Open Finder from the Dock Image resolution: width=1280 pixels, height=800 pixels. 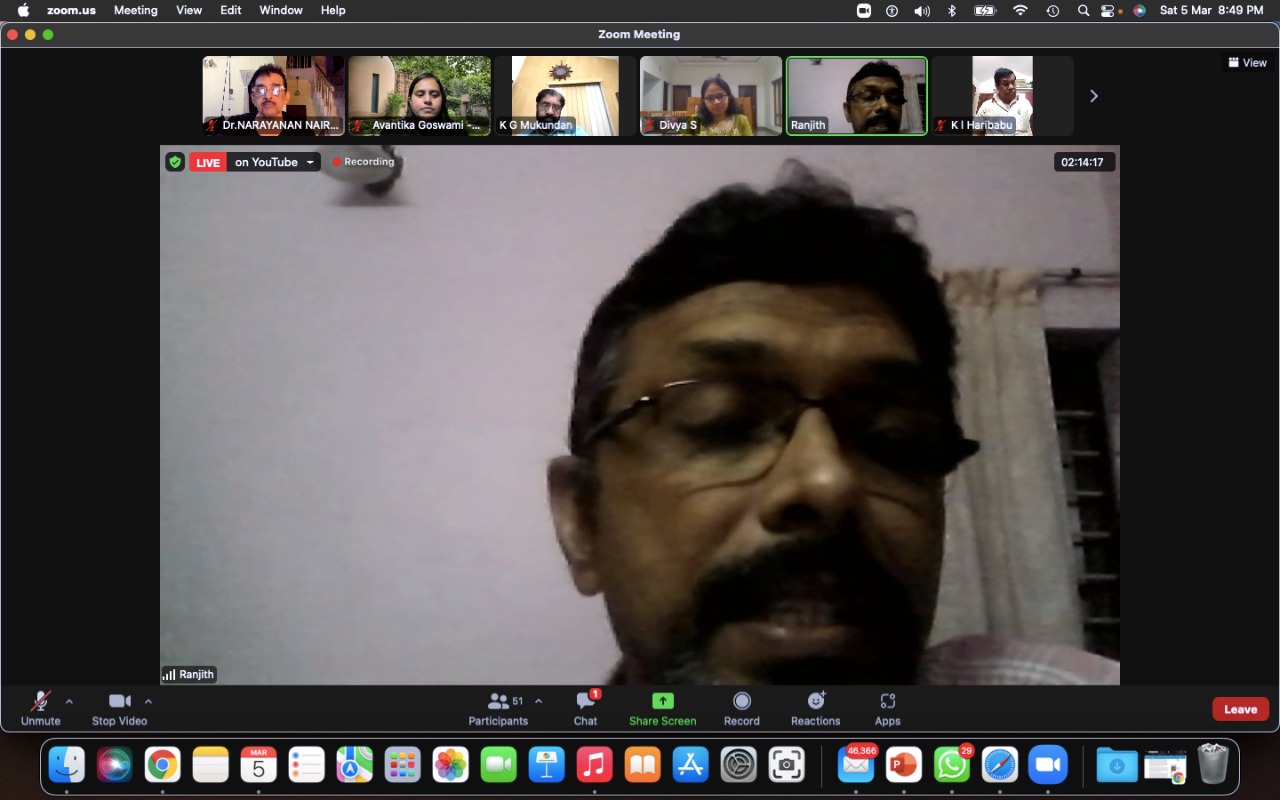tap(67, 765)
